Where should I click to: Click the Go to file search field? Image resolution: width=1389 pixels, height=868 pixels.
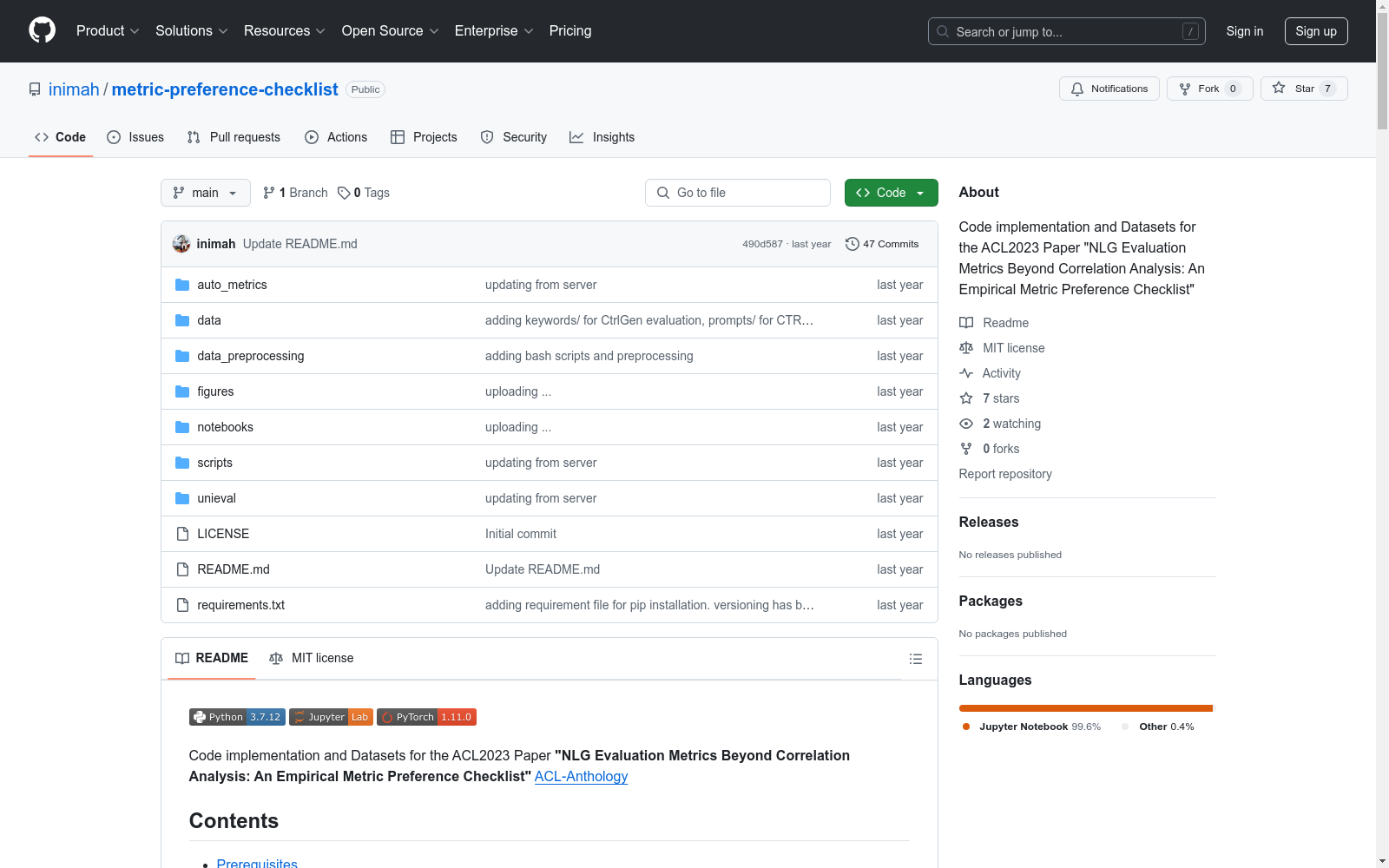click(x=738, y=193)
